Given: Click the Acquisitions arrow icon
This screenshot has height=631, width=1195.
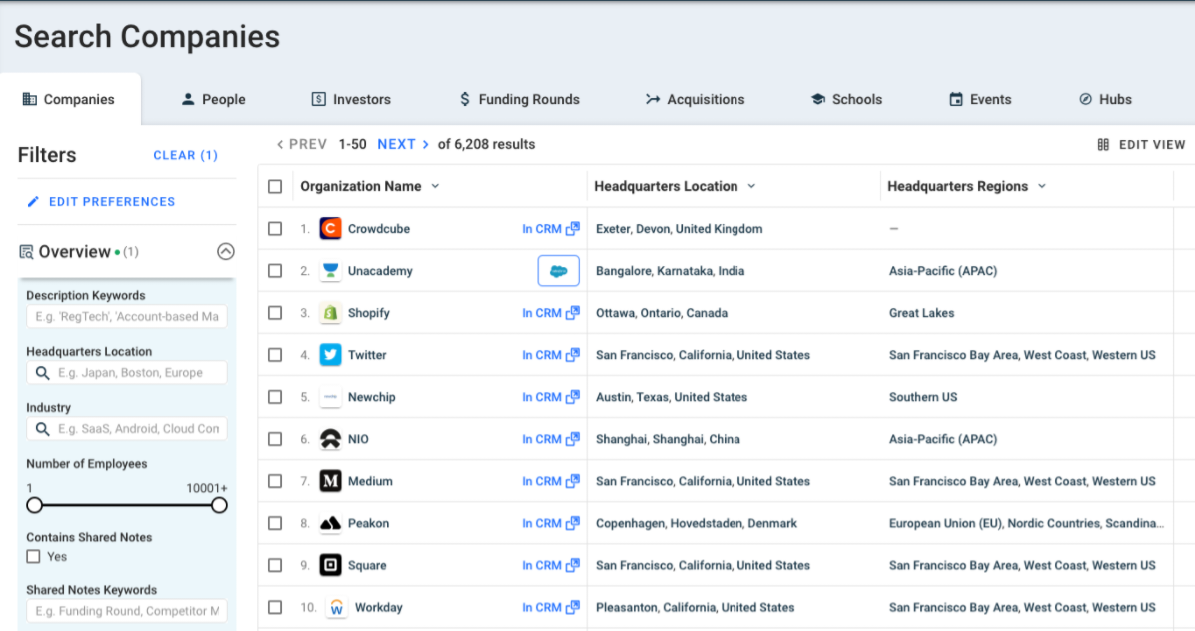Looking at the screenshot, I should (652, 99).
